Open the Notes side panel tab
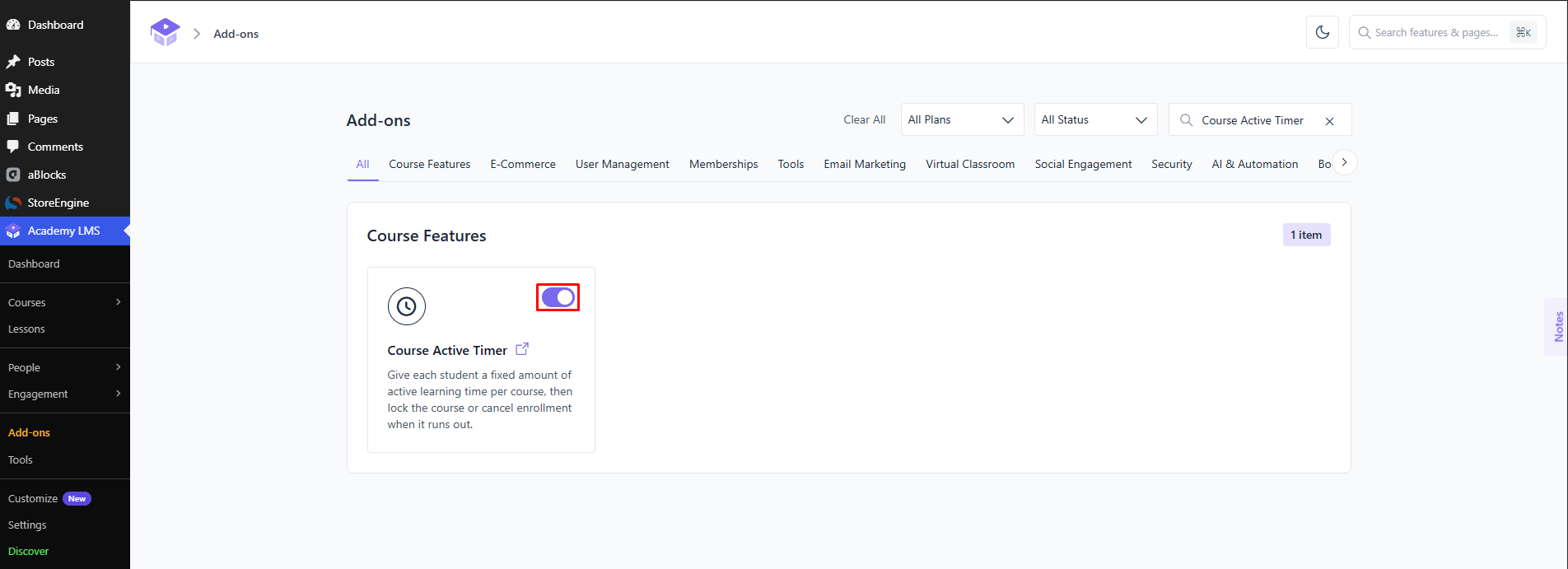 click(x=1557, y=326)
